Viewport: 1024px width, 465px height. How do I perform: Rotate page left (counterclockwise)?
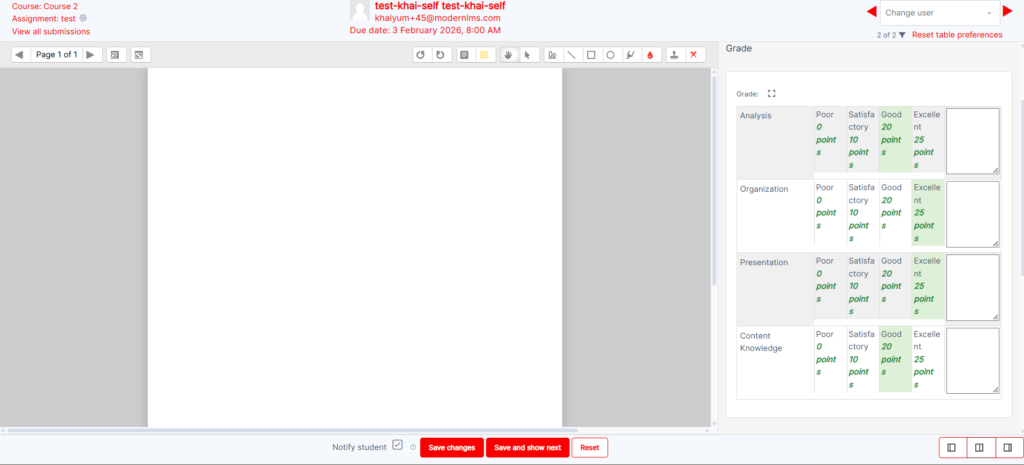(421, 56)
